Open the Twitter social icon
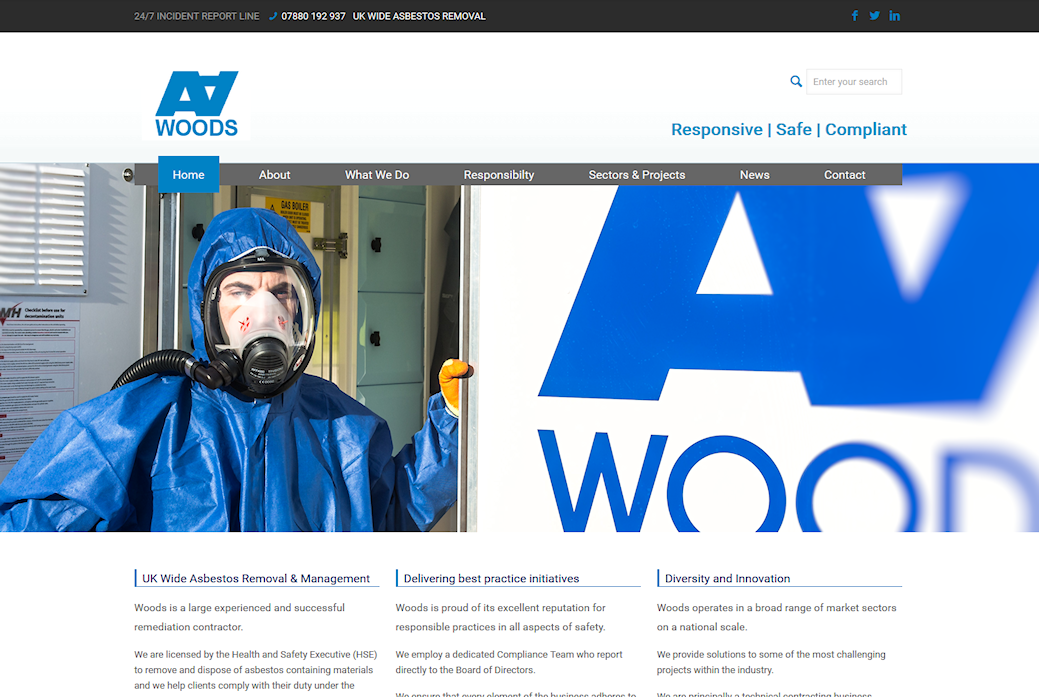 [x=874, y=16]
